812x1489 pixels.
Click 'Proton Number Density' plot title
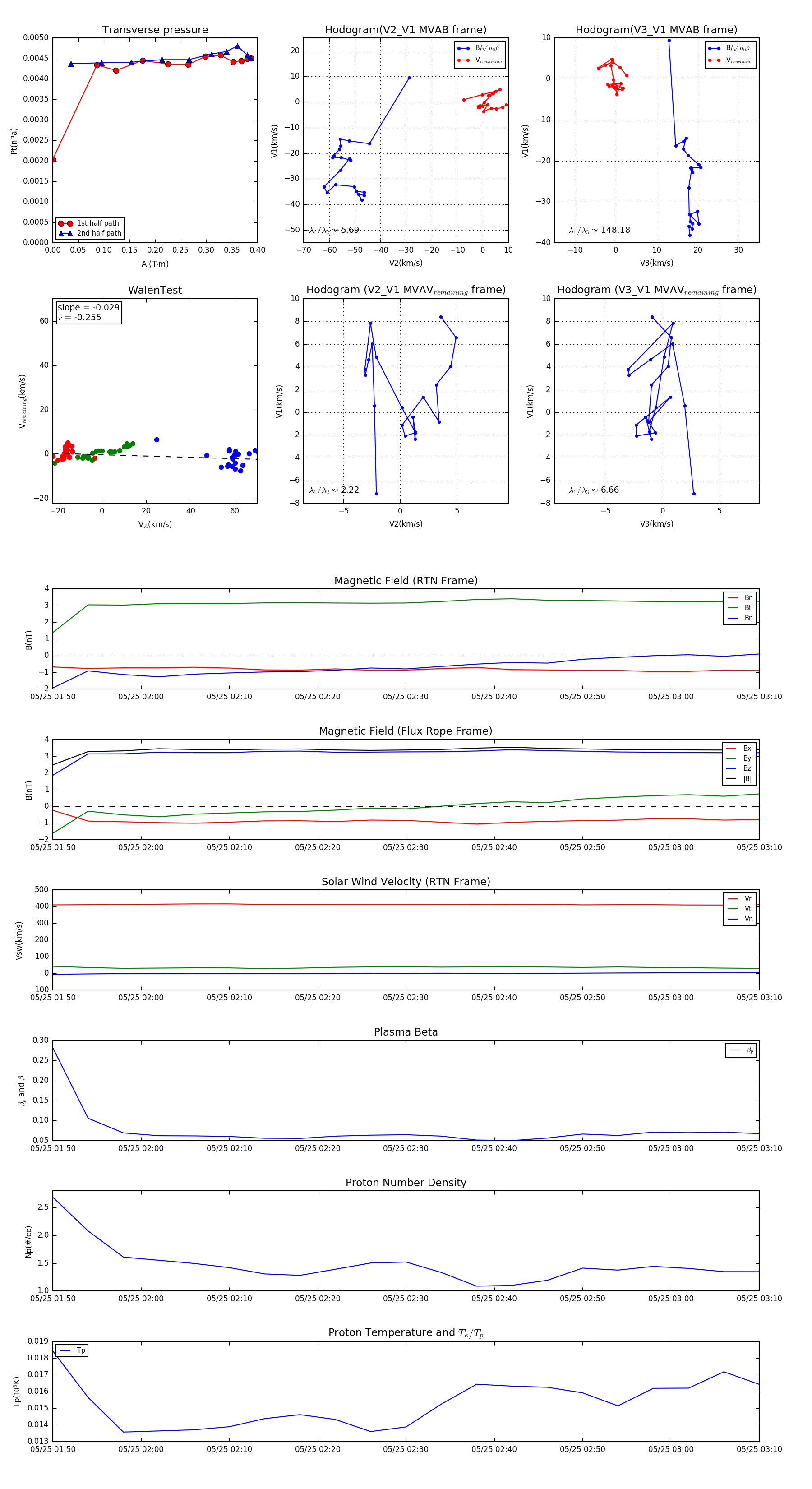pos(406,1183)
